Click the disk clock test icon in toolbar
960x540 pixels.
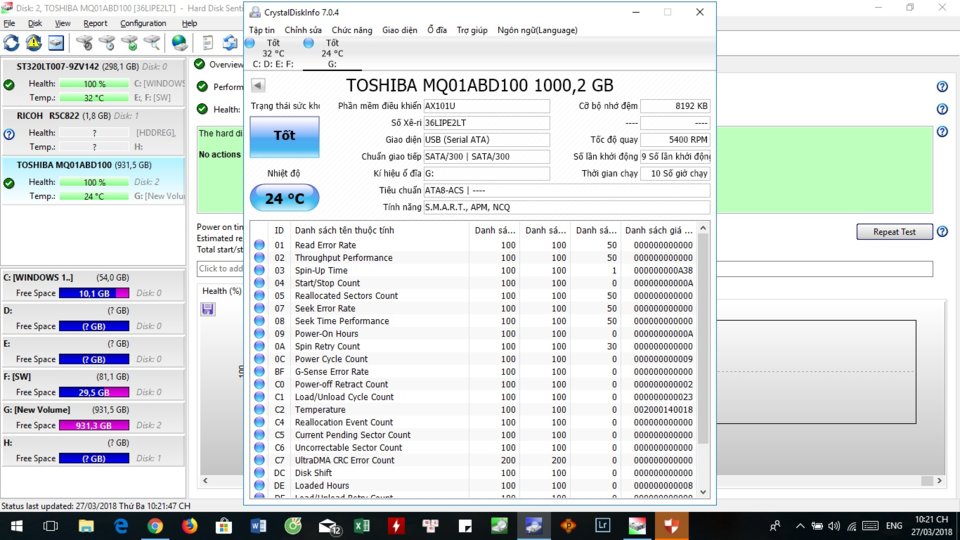pos(107,42)
